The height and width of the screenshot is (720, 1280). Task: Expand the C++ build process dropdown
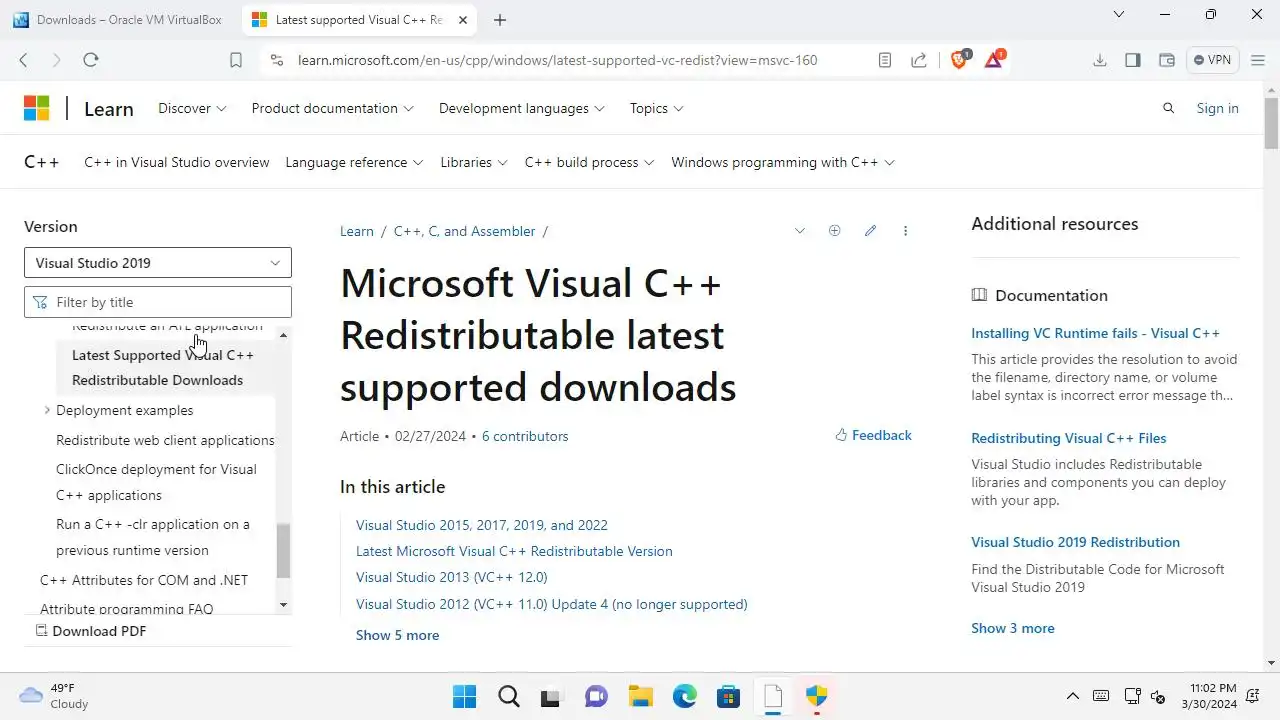point(589,162)
